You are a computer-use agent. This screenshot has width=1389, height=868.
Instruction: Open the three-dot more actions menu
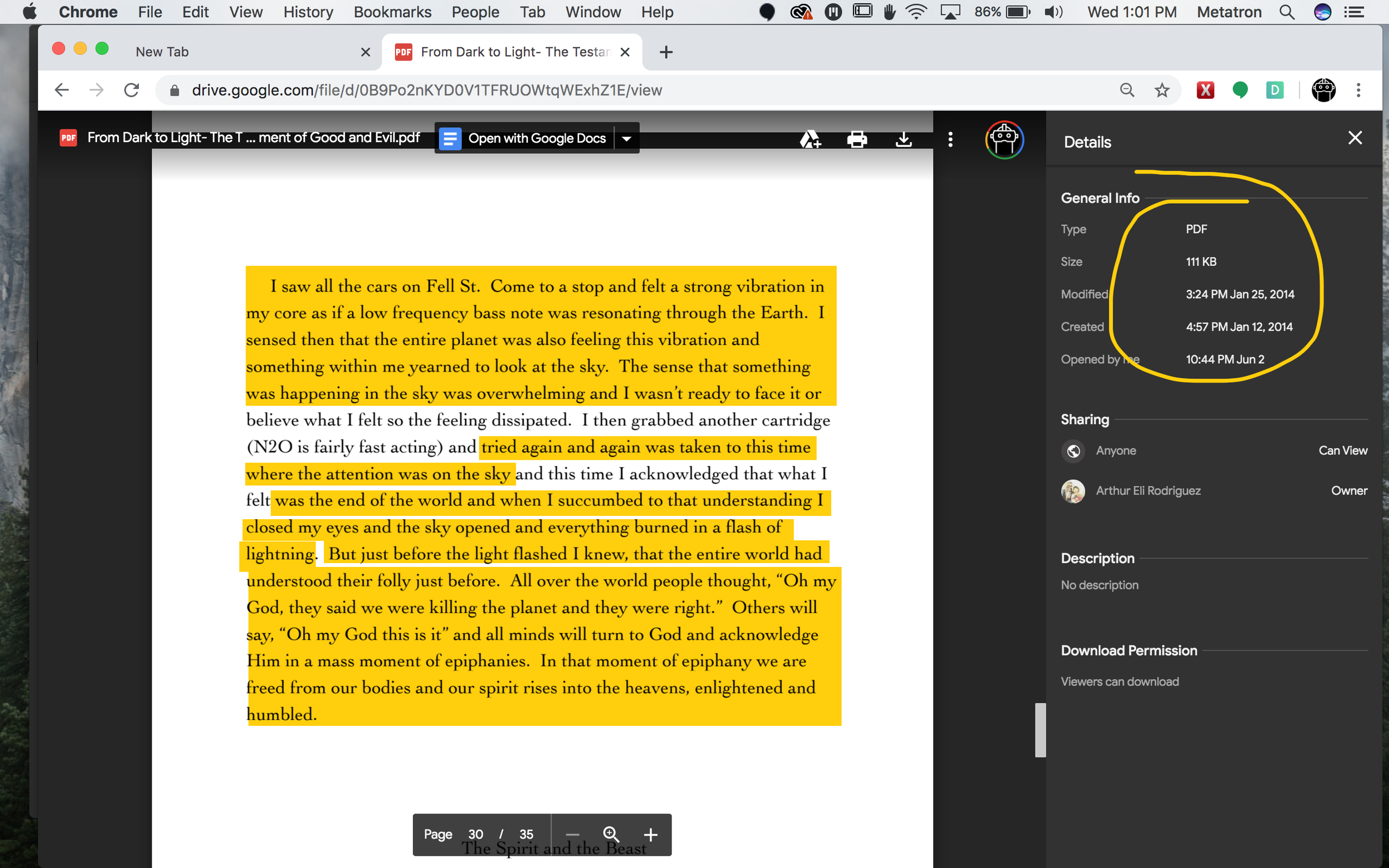click(950, 139)
